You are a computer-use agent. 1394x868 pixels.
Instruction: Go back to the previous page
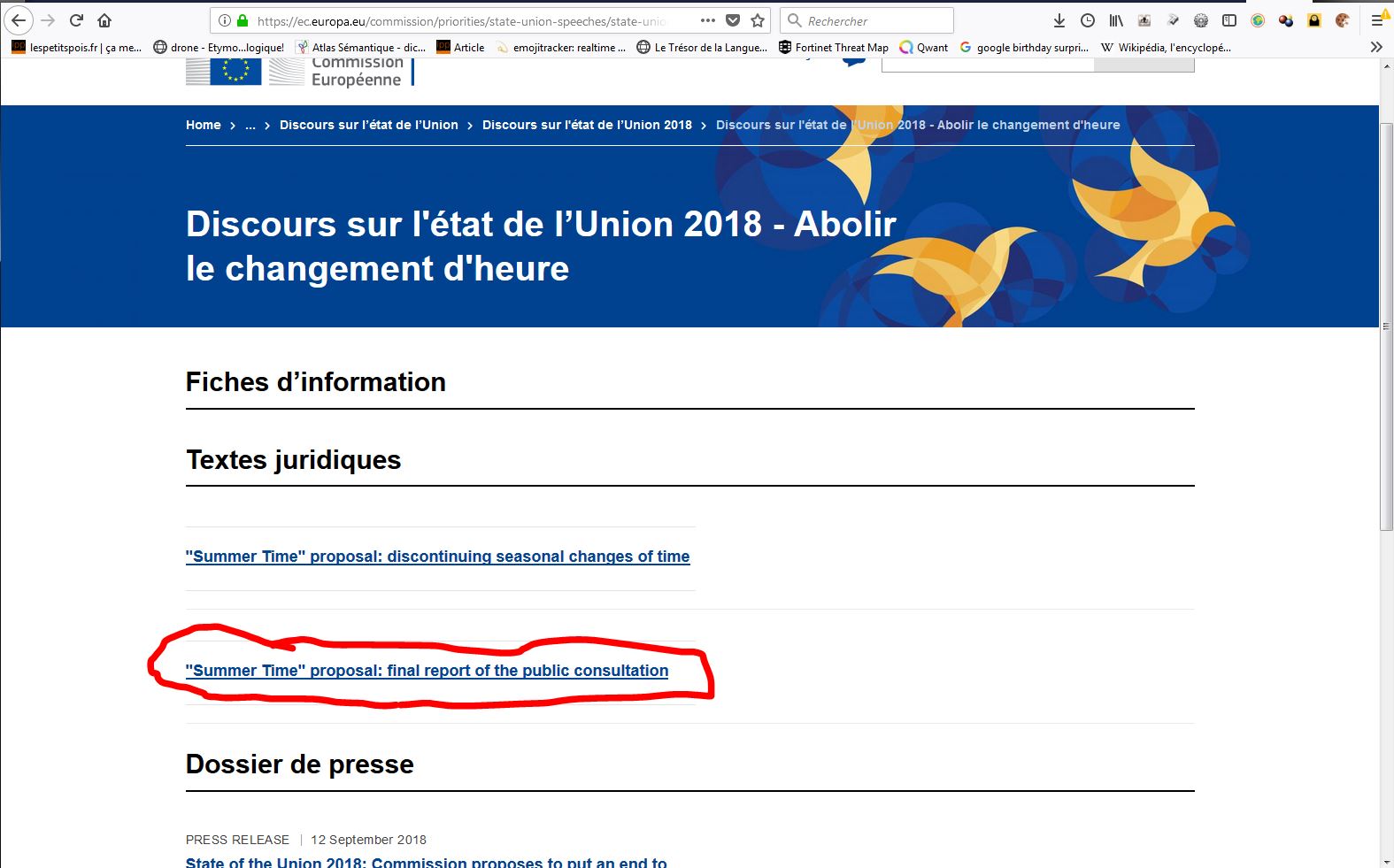tap(19, 20)
